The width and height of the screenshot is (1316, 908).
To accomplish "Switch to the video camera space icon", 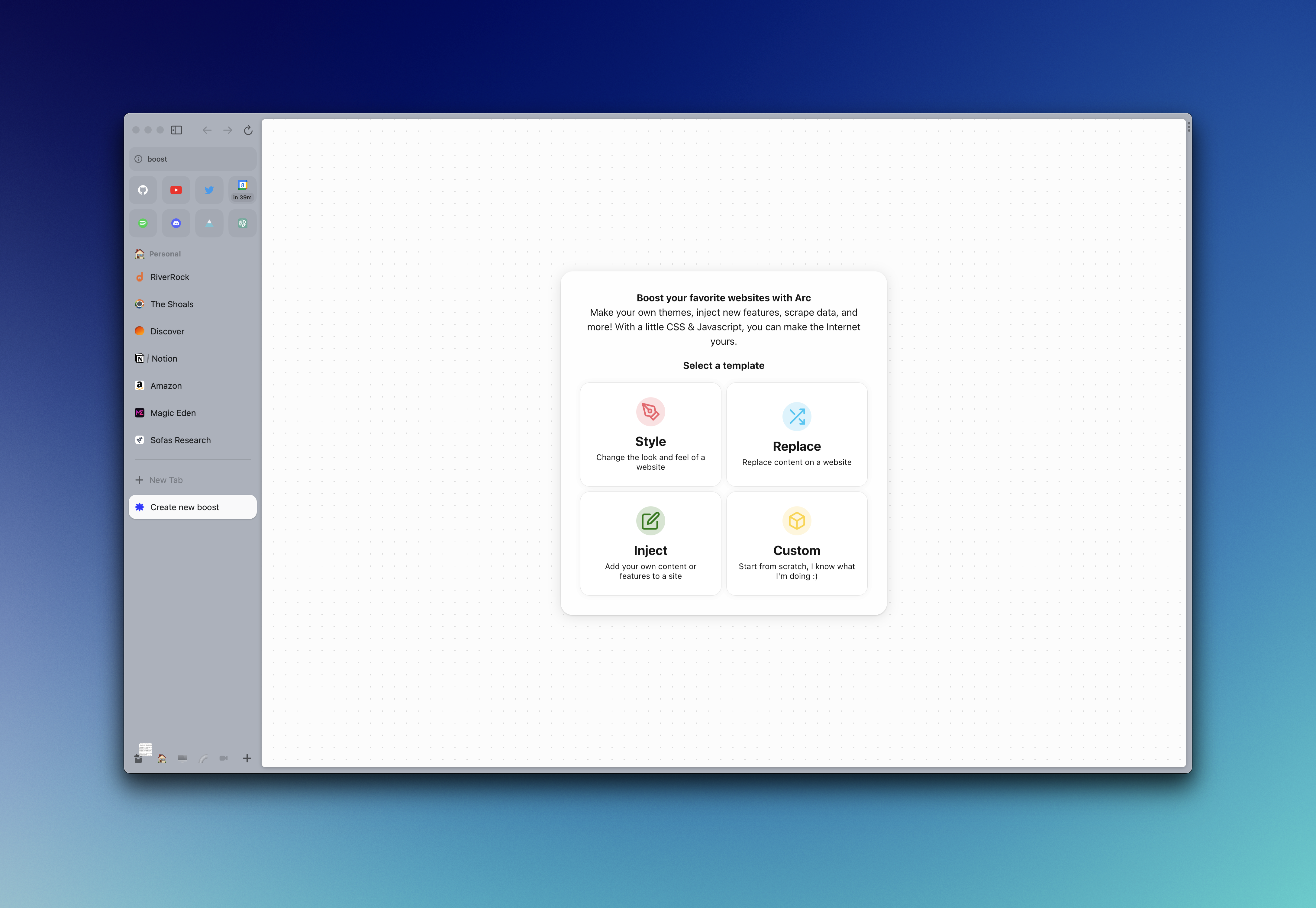I will (x=224, y=758).
